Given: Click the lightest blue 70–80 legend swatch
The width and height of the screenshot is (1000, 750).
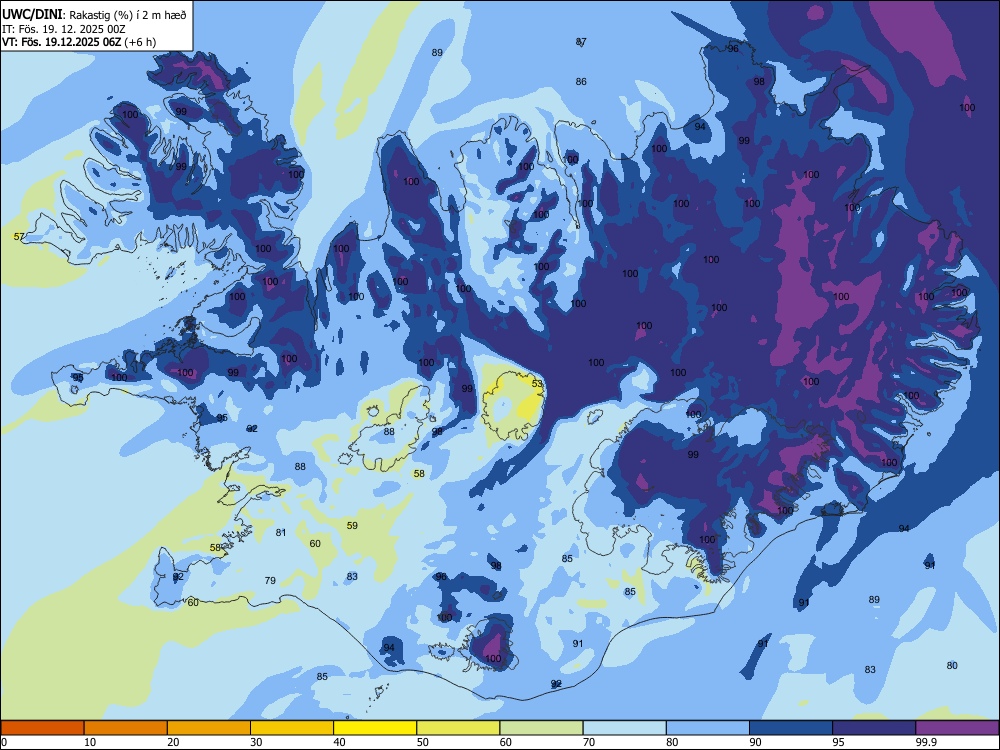Looking at the screenshot, I should tap(624, 728).
